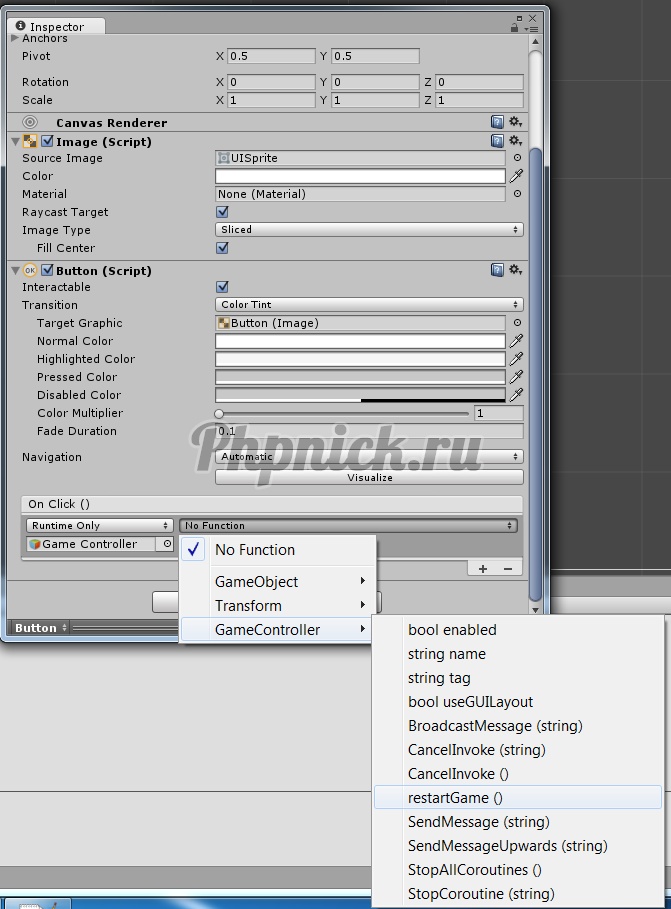Switch to Inspector tab
671x909 pixels.
tap(56, 27)
